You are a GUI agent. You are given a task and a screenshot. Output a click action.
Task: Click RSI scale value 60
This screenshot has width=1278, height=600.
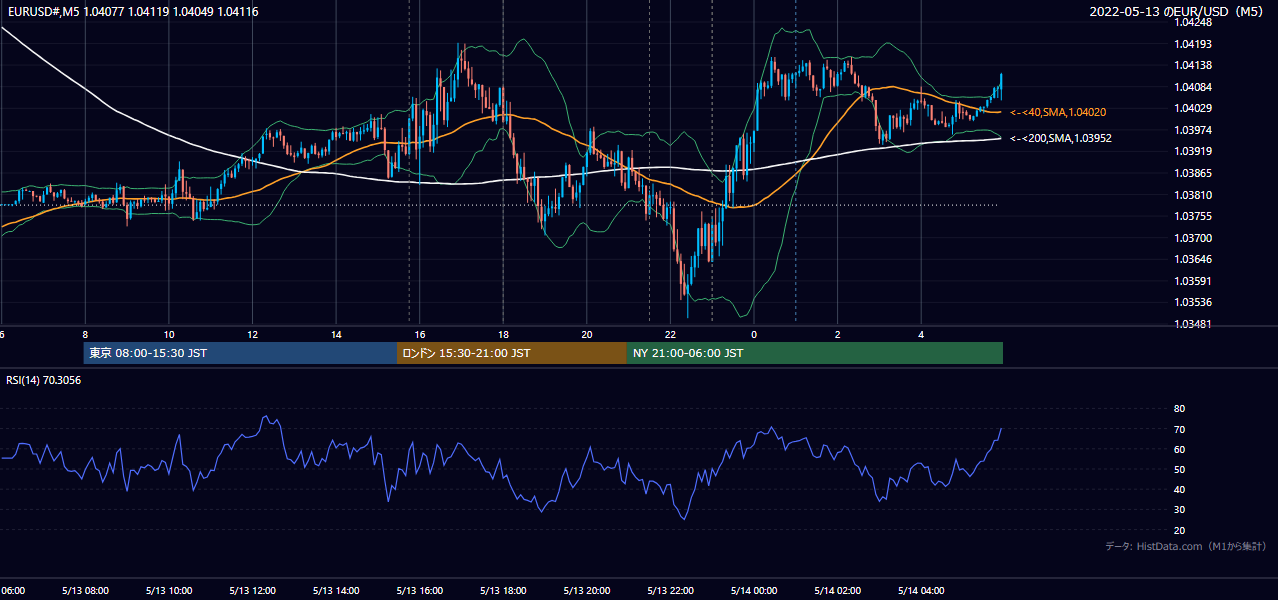click(x=1179, y=449)
